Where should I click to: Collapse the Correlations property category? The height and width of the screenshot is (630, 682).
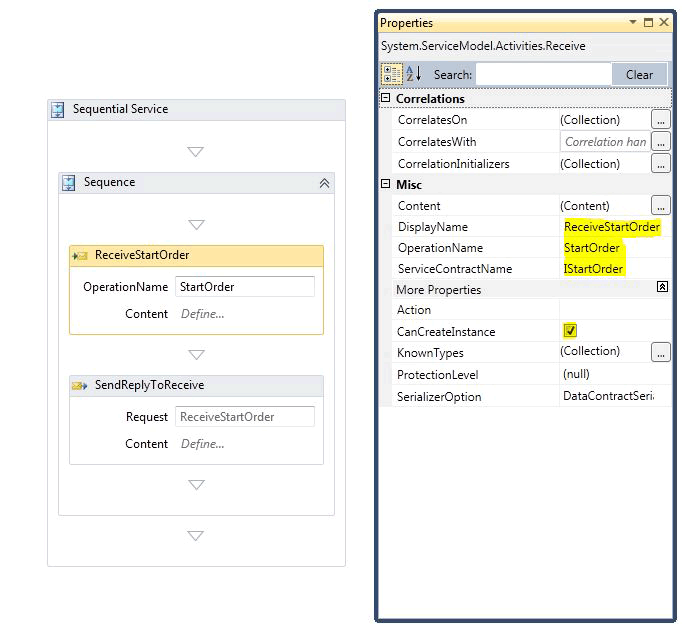click(385, 98)
